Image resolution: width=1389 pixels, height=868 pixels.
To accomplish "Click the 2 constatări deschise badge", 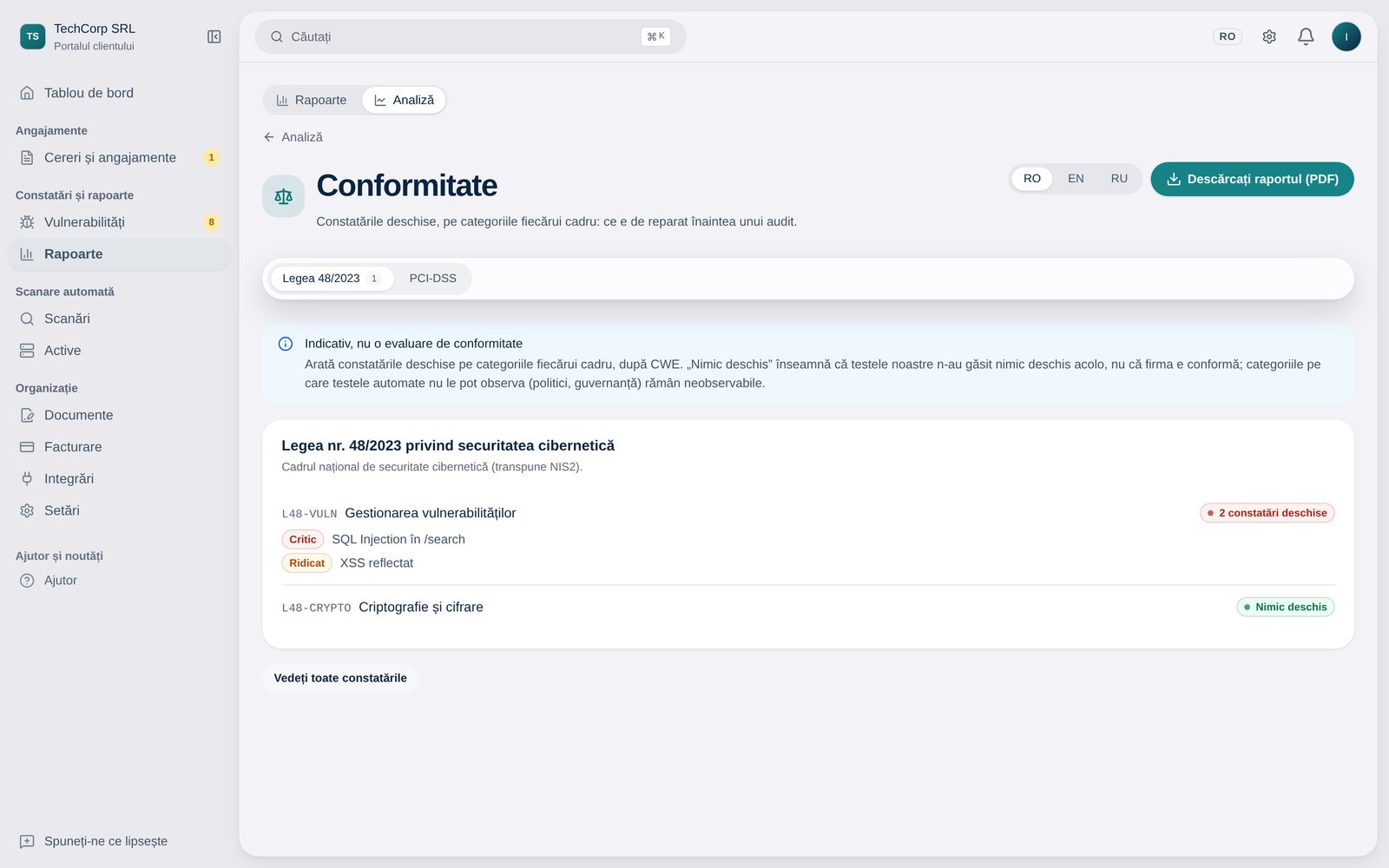I will [x=1267, y=513].
